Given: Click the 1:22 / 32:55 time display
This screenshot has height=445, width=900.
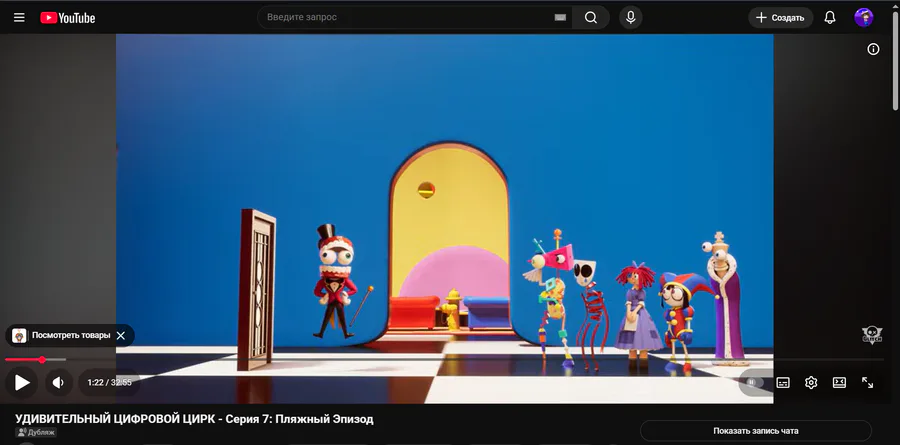Looking at the screenshot, I should [x=109, y=382].
